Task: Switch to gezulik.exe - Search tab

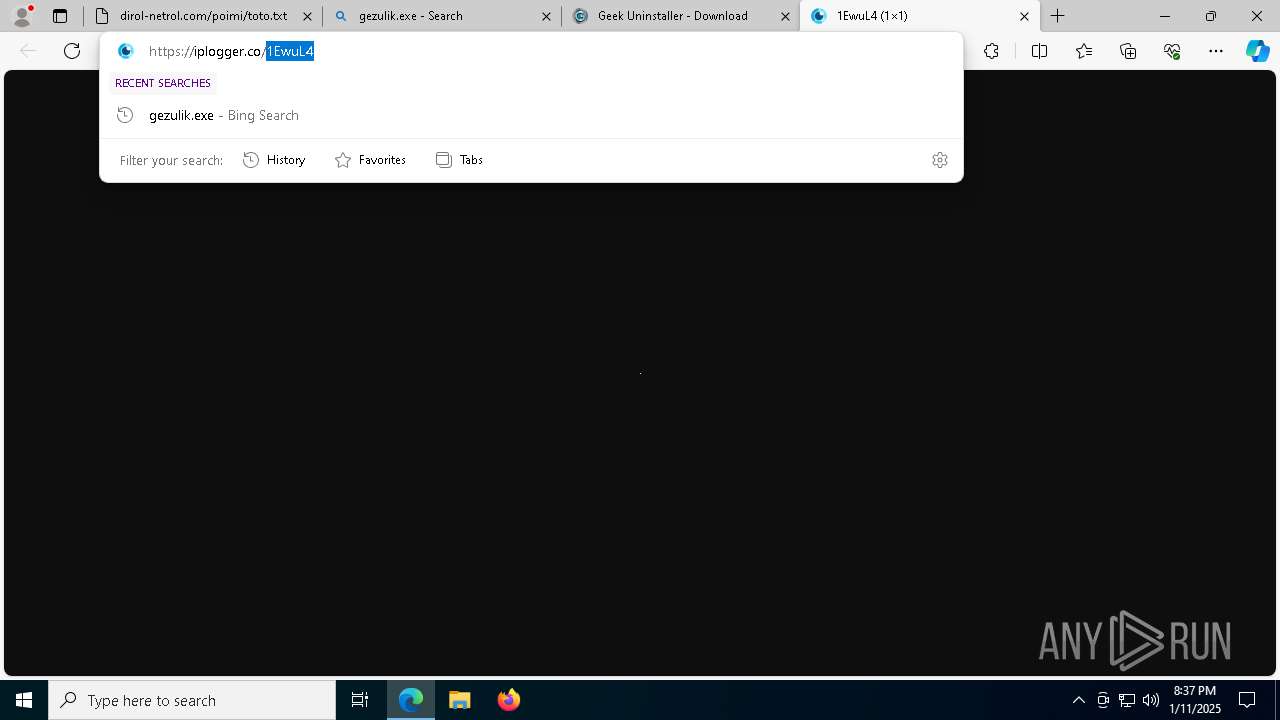Action: pos(441,16)
